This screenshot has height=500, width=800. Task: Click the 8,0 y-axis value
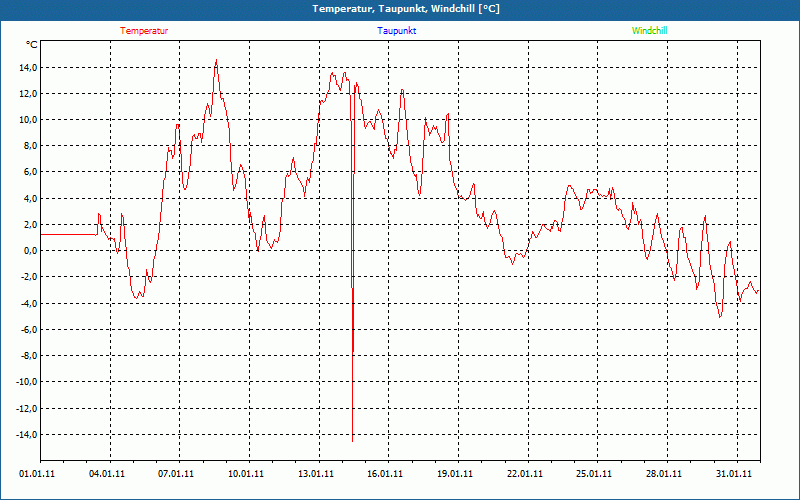31,146
